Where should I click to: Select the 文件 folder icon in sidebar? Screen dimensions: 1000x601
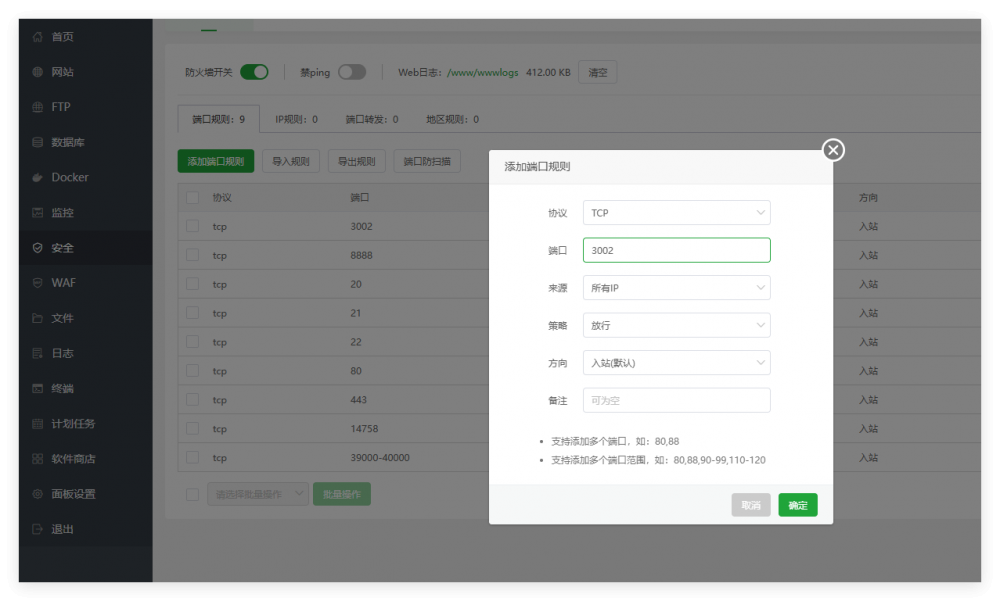click(37, 318)
